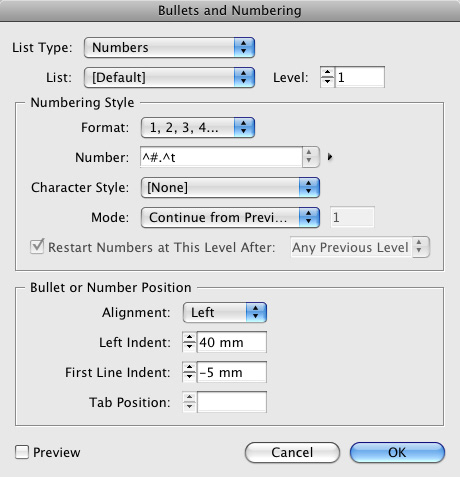This screenshot has height=477, width=460.
Task: Click the Tab Position stepper arrows
Action: click(x=189, y=402)
